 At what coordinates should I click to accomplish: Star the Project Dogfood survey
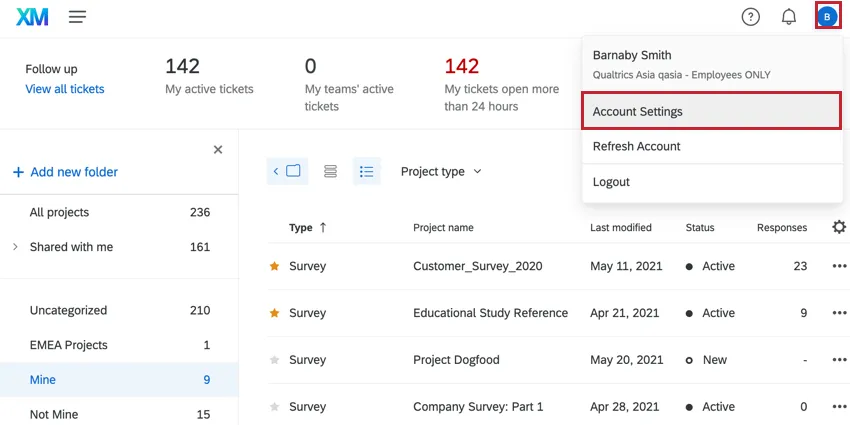coord(274,360)
